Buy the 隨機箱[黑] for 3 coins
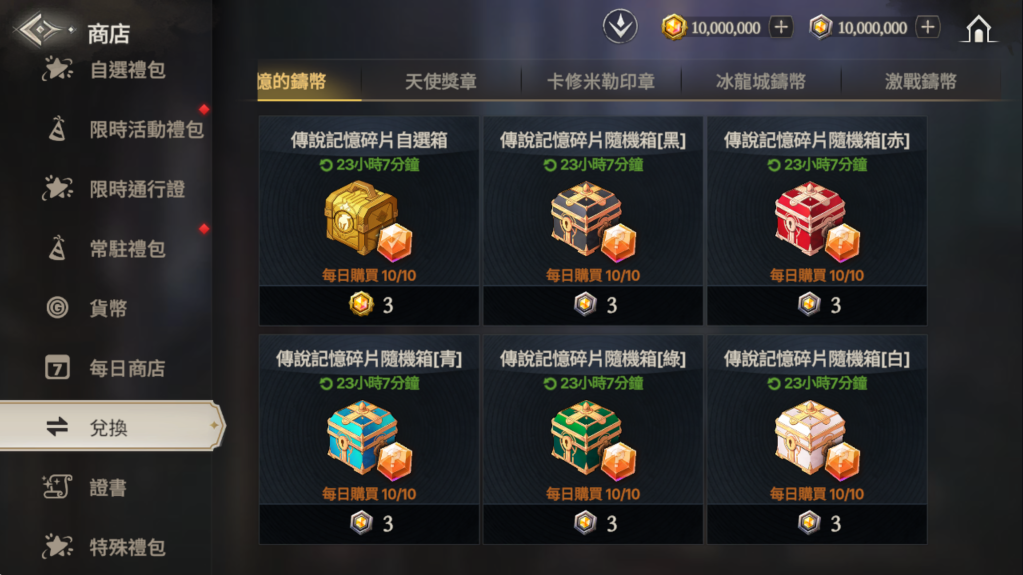Viewport: 1023px width, 575px height. point(593,305)
